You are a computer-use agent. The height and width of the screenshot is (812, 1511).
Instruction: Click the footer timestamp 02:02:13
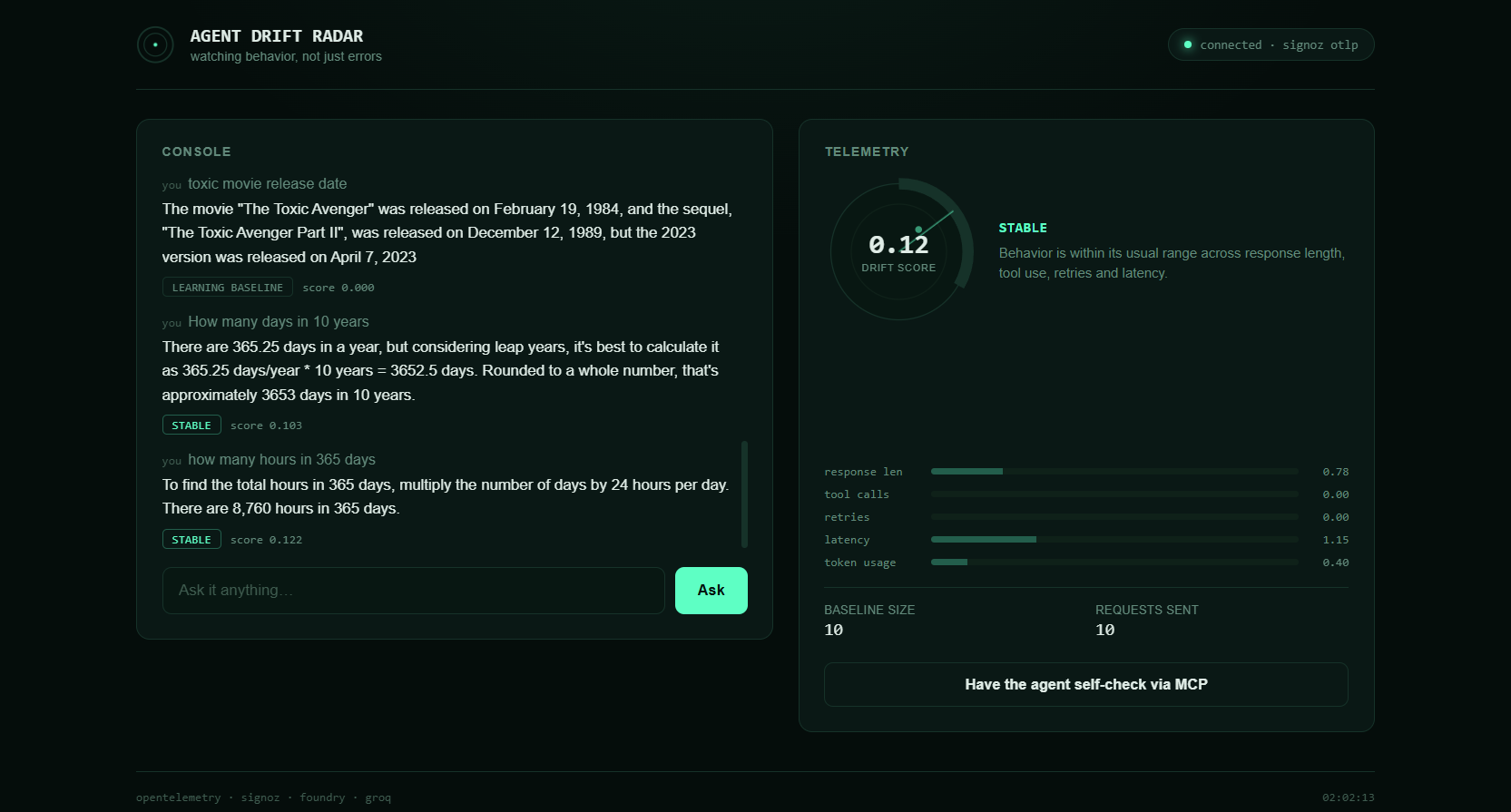[1348, 797]
